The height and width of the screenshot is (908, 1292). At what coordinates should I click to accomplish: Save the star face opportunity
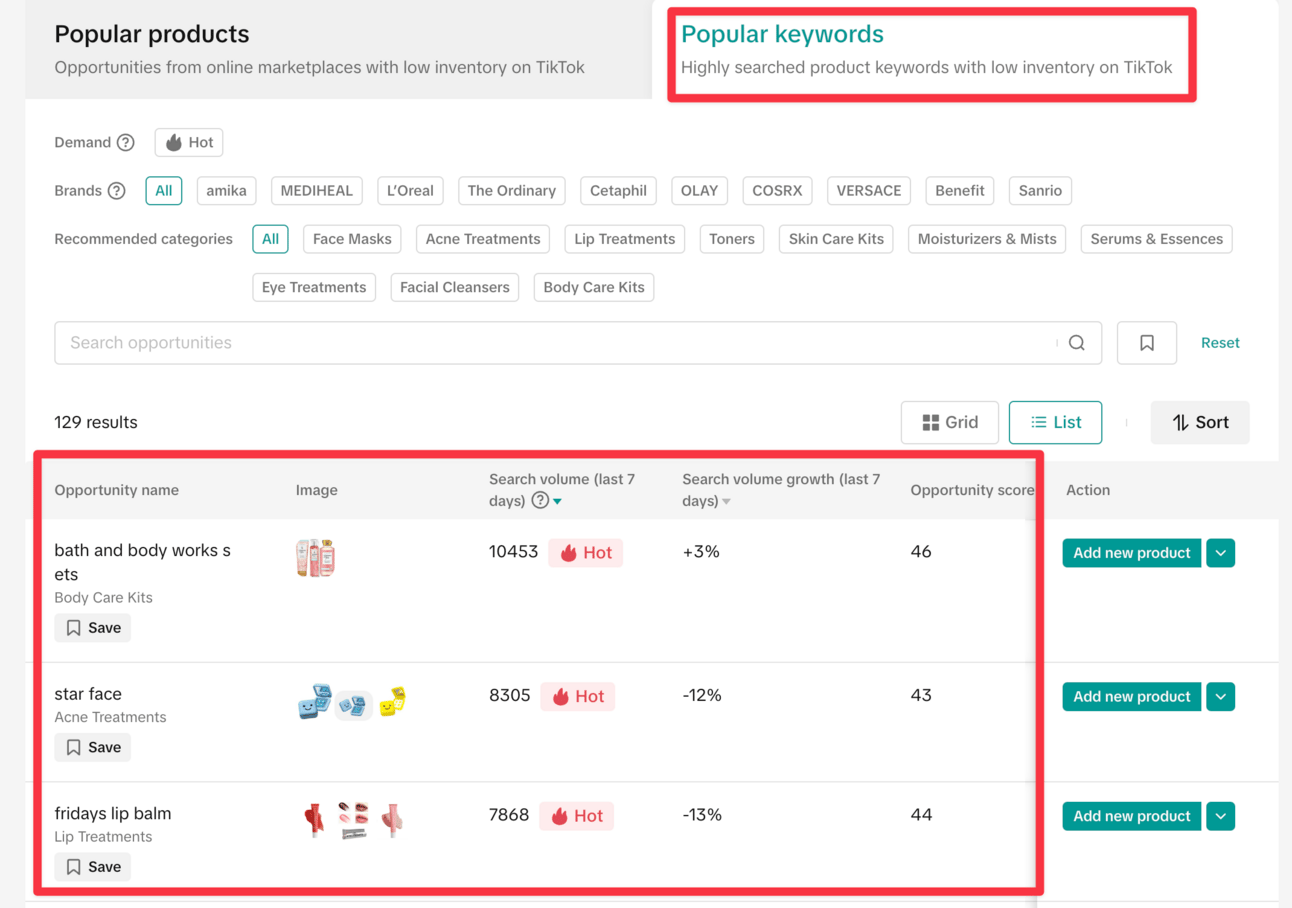pos(93,747)
